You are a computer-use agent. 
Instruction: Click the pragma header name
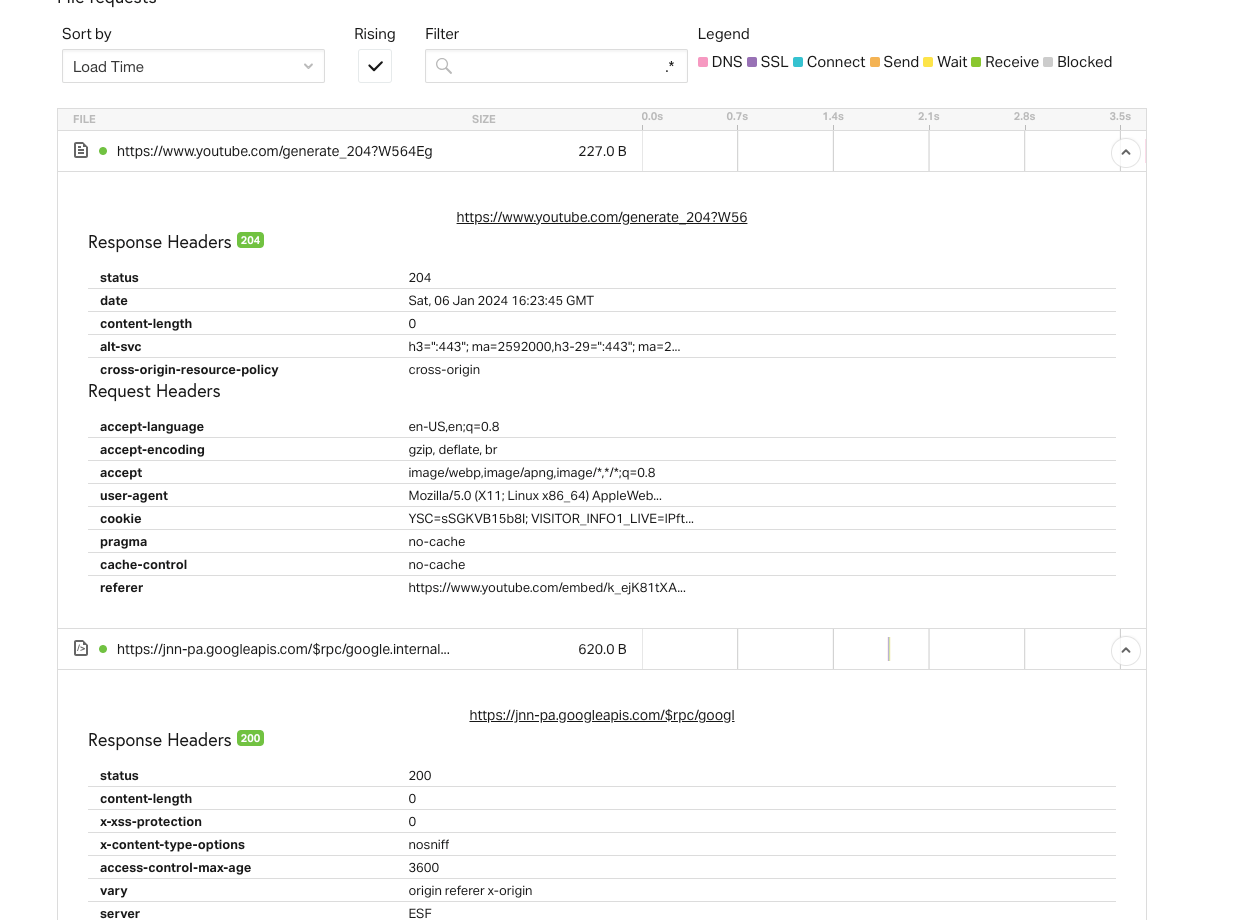click(123, 541)
